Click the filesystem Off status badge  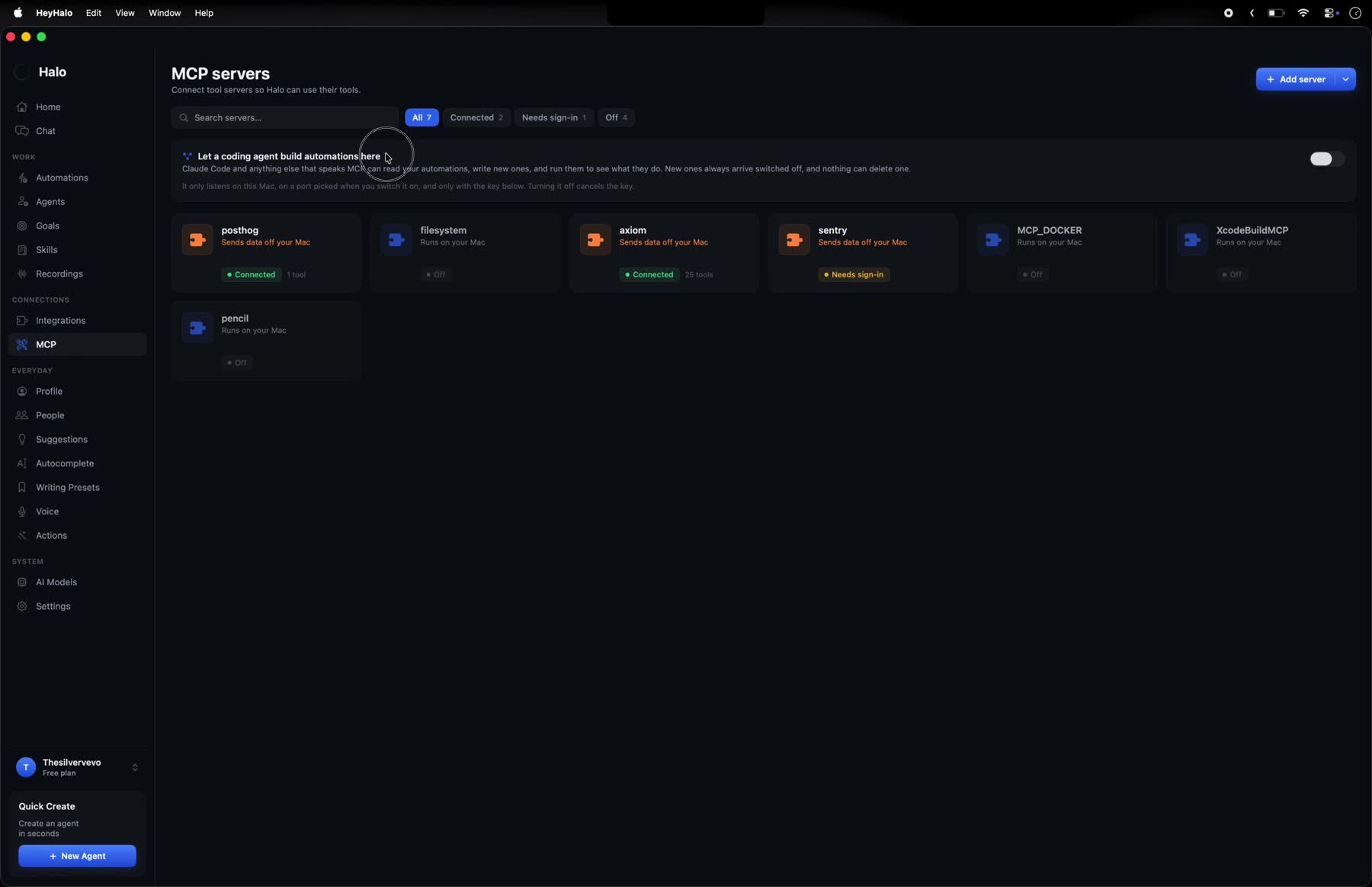[x=436, y=275]
